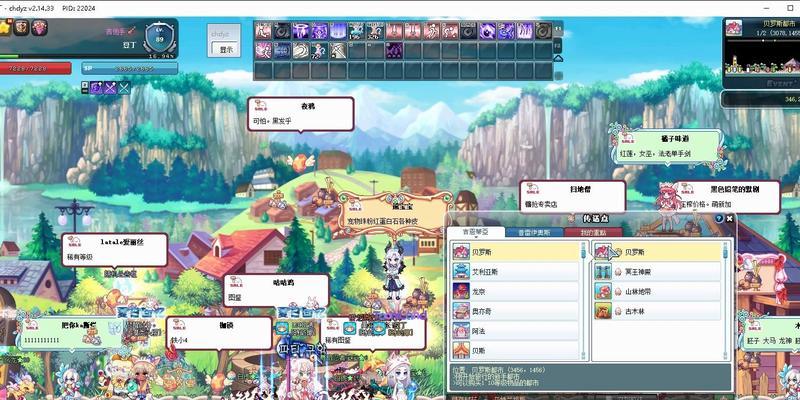Use the second-row teal item slot showing 72
Image resolution: width=800 pixels, height=400 pixels.
[319, 51]
